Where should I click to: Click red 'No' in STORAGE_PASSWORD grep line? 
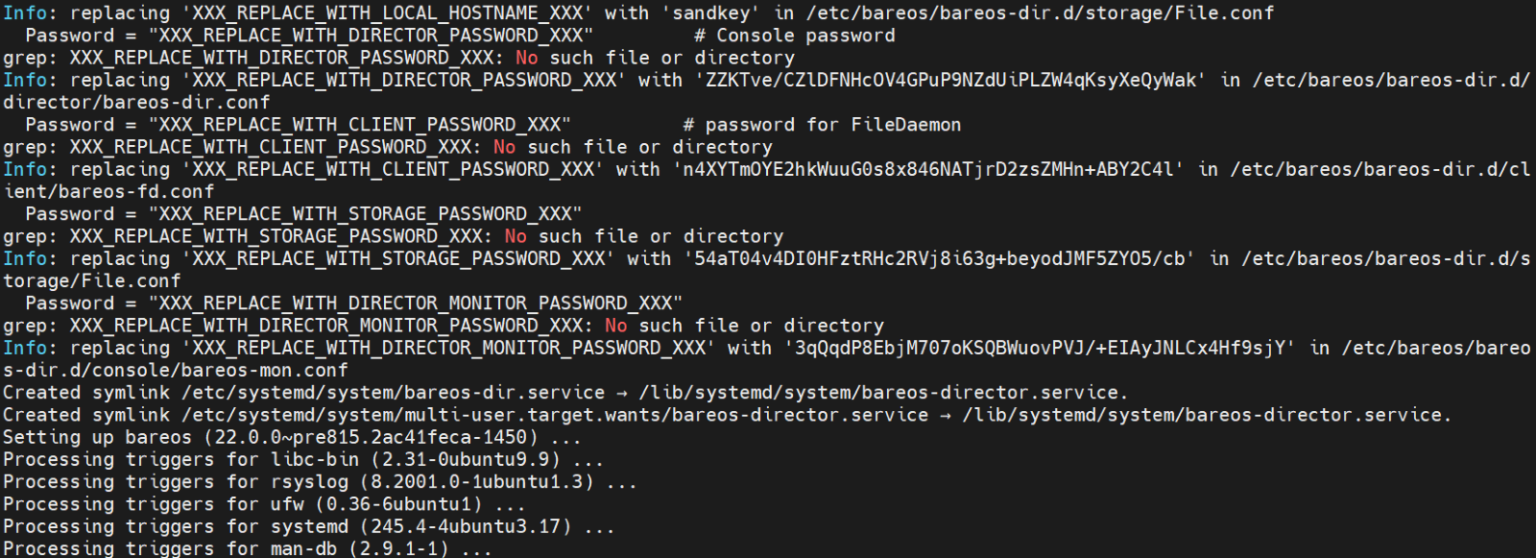[515, 237]
